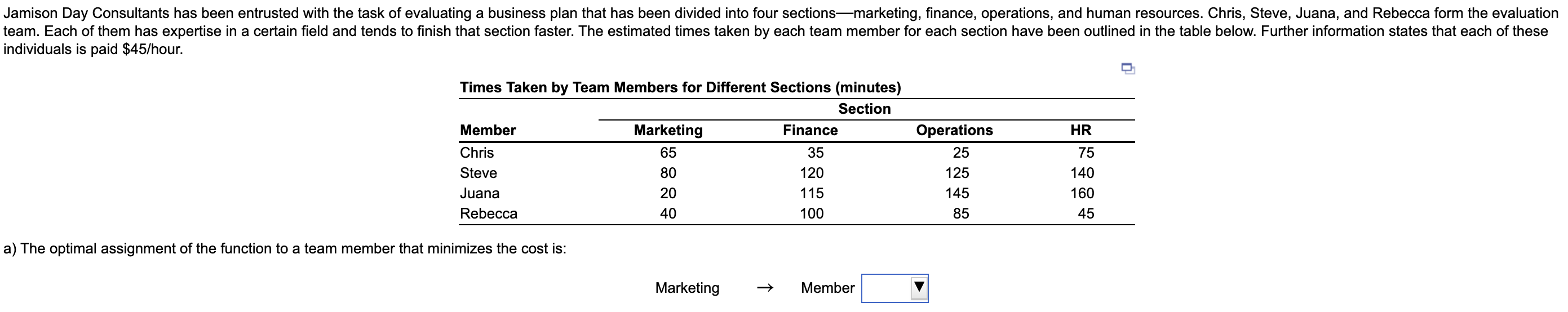Image resolution: width=1568 pixels, height=312 pixels.
Task: Select the Juana row label
Action: pos(480,193)
